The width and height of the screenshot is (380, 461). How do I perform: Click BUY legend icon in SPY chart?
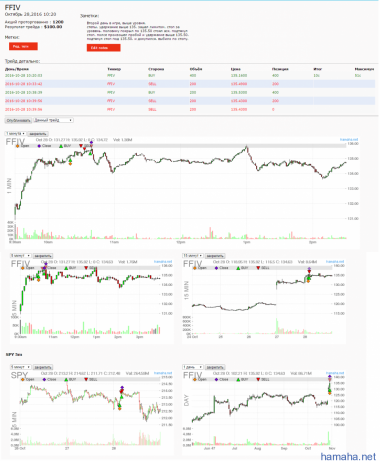click(x=66, y=379)
